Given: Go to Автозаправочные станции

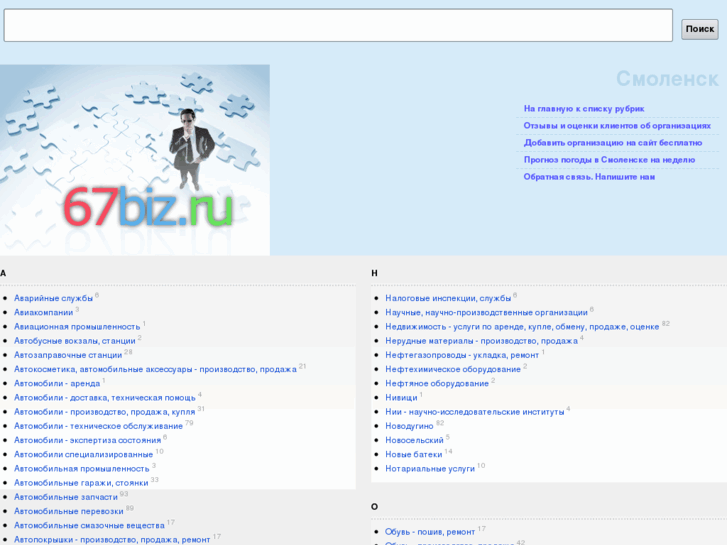Looking at the screenshot, I should (68, 355).
